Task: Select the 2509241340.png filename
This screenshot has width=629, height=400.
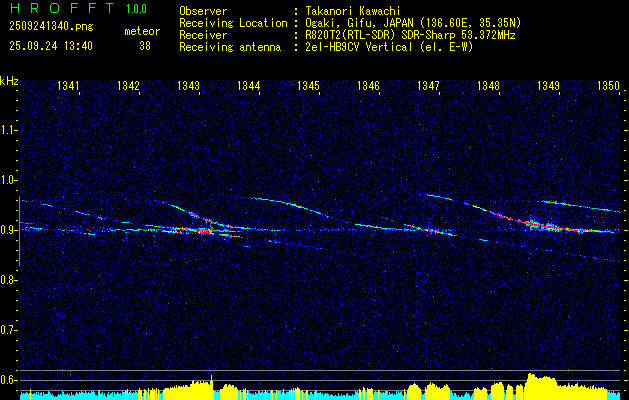Action: 51,27
